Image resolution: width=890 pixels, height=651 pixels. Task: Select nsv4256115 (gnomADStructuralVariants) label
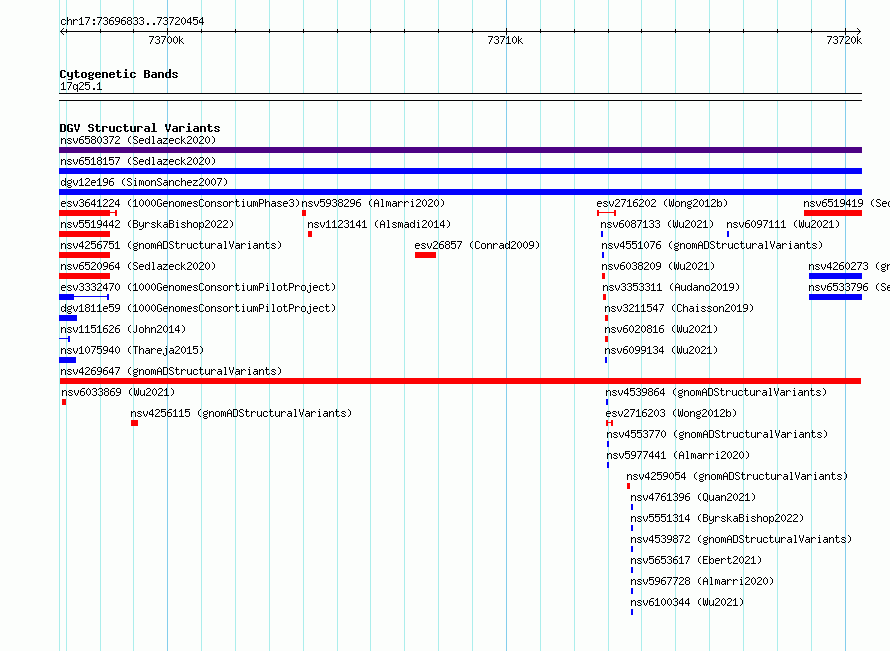point(241,413)
